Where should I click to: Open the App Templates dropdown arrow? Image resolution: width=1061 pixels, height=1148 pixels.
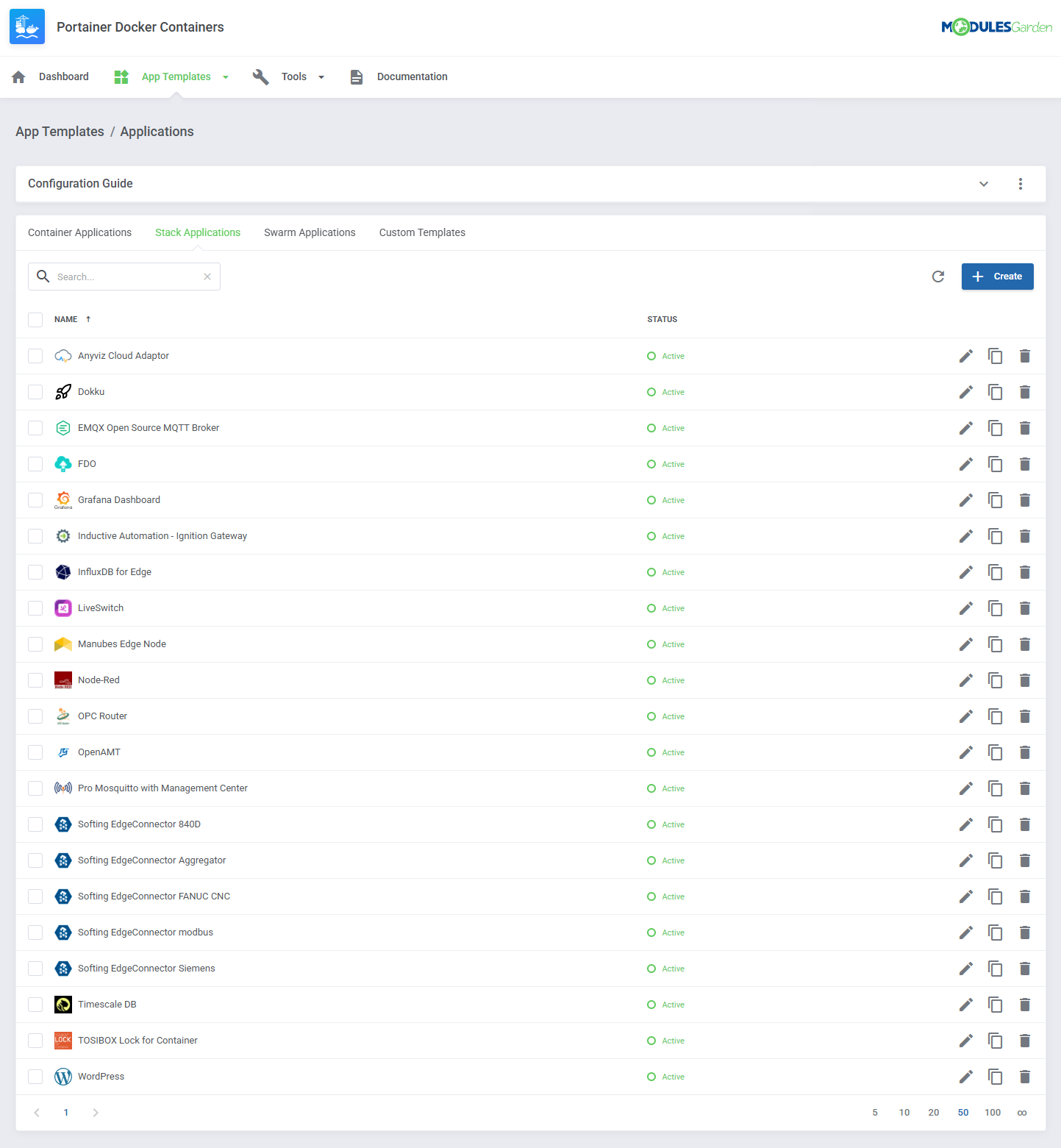pyautogui.click(x=226, y=76)
